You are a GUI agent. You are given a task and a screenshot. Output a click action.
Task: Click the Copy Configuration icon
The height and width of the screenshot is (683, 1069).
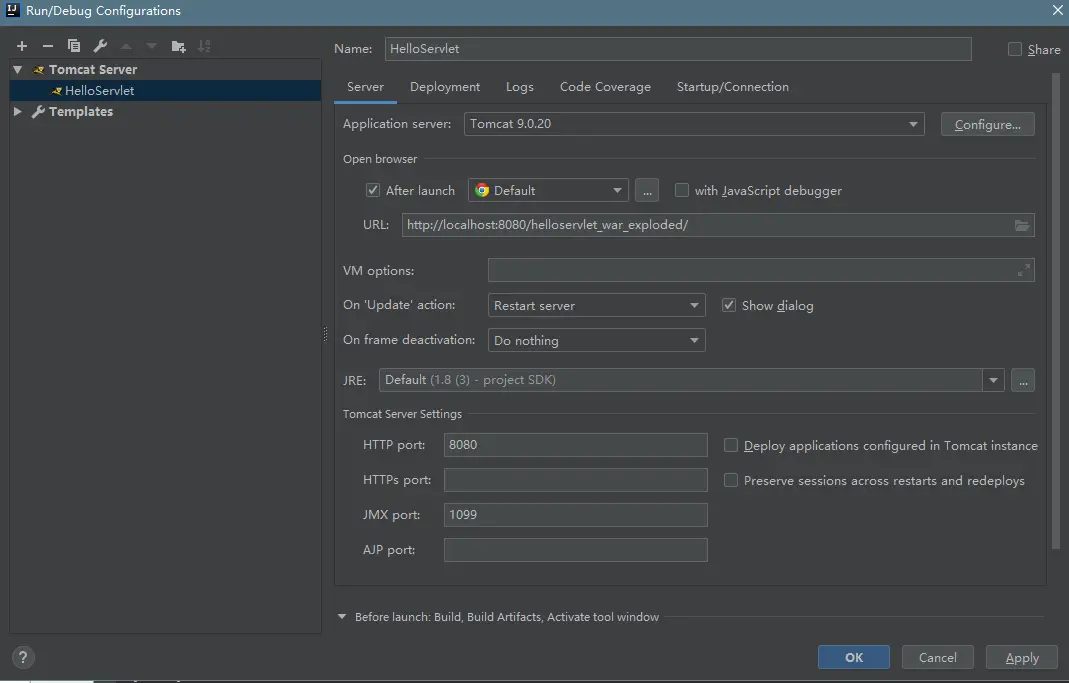[x=74, y=46]
